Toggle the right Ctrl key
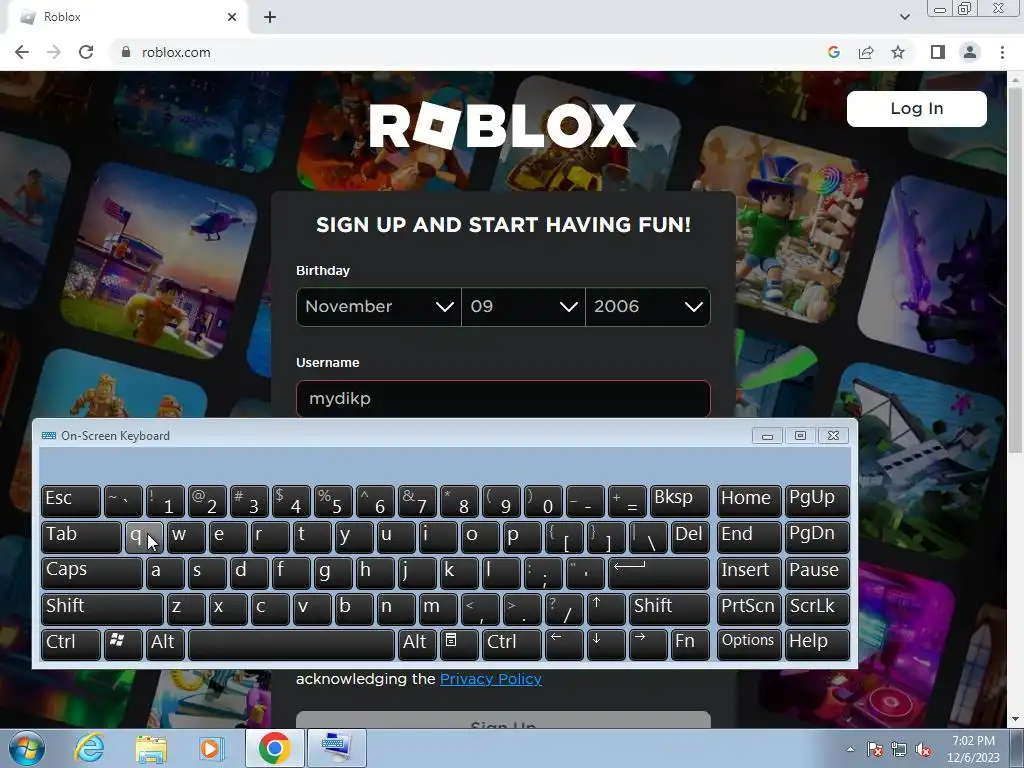 pos(511,644)
